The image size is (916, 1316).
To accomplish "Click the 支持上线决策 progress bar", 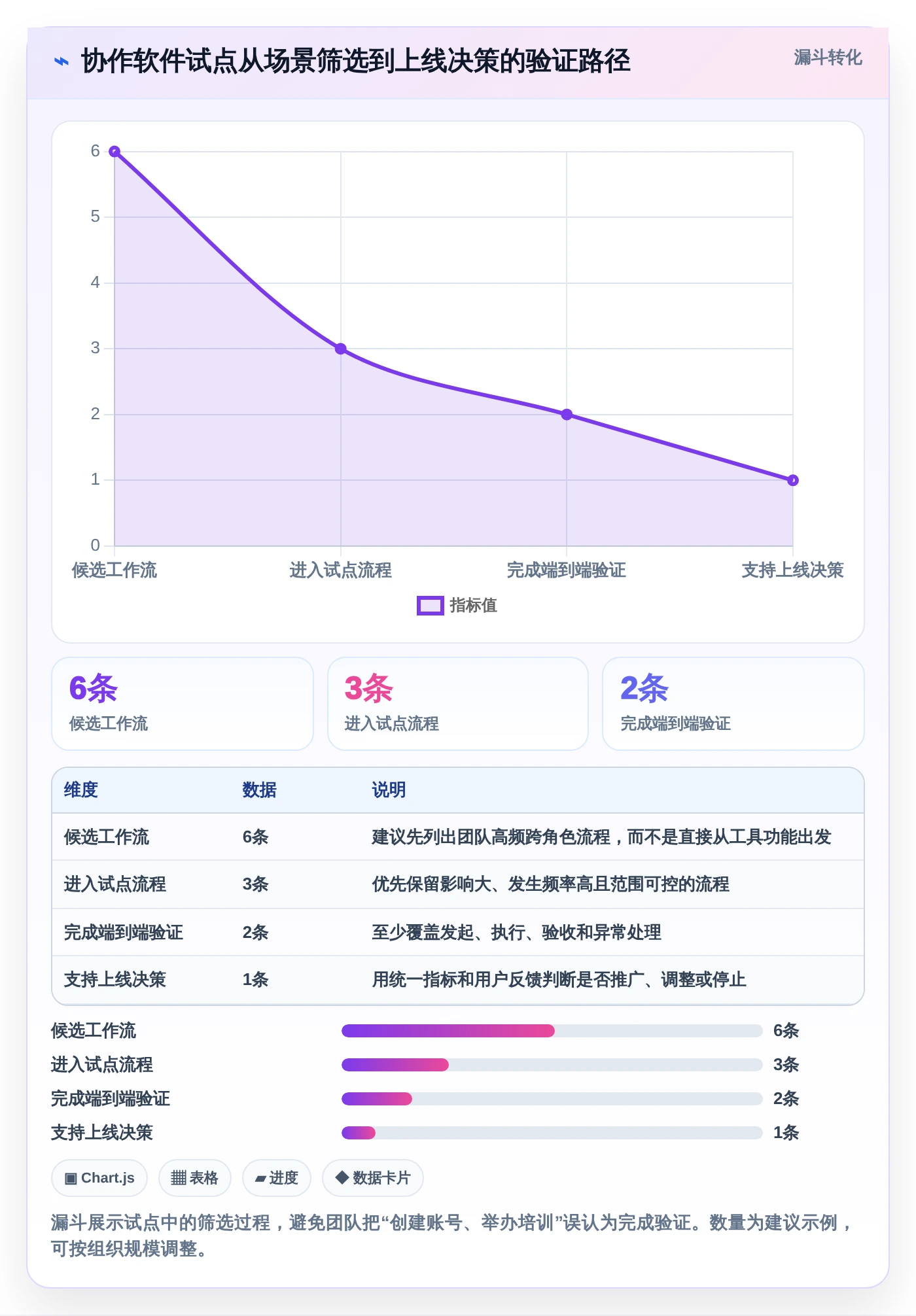I will point(552,1133).
